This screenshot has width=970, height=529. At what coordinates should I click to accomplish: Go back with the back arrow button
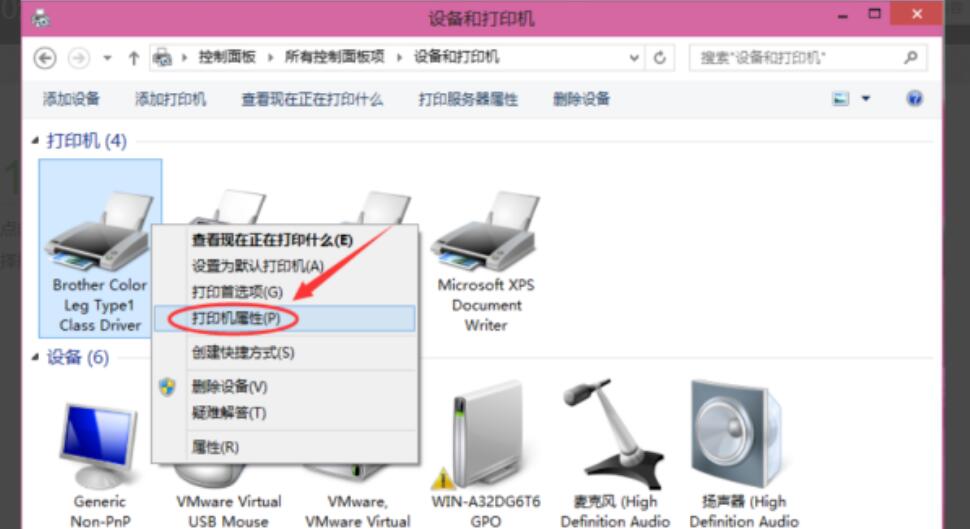pyautogui.click(x=45, y=58)
